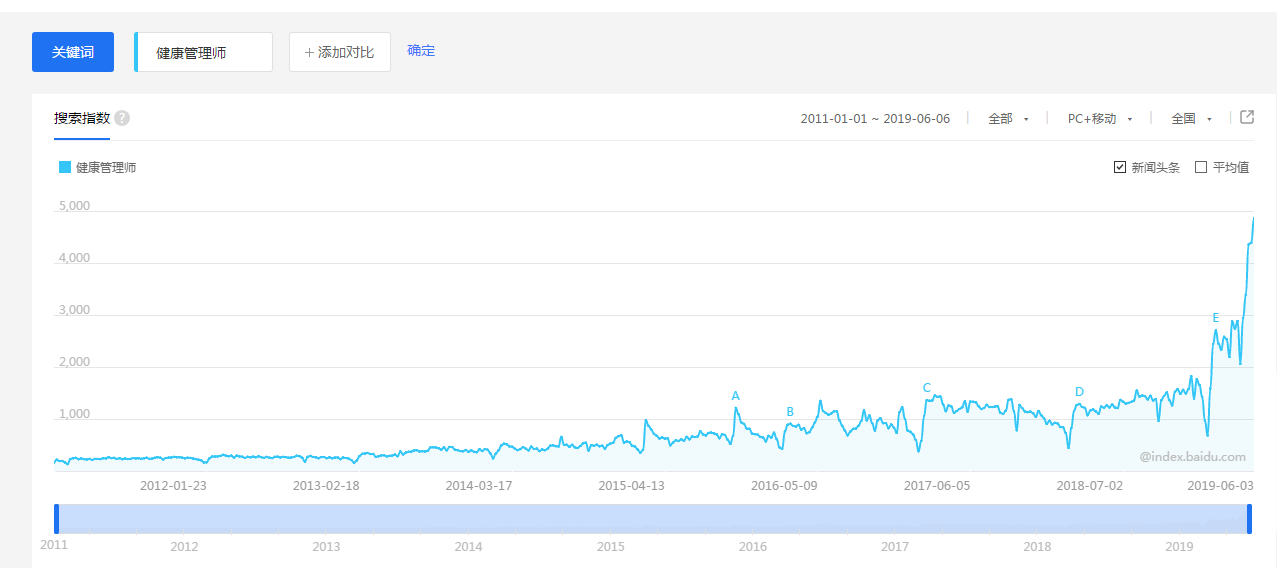Open news marker D on the chart
Image resolution: width=1277 pixels, height=568 pixels.
[1079, 392]
